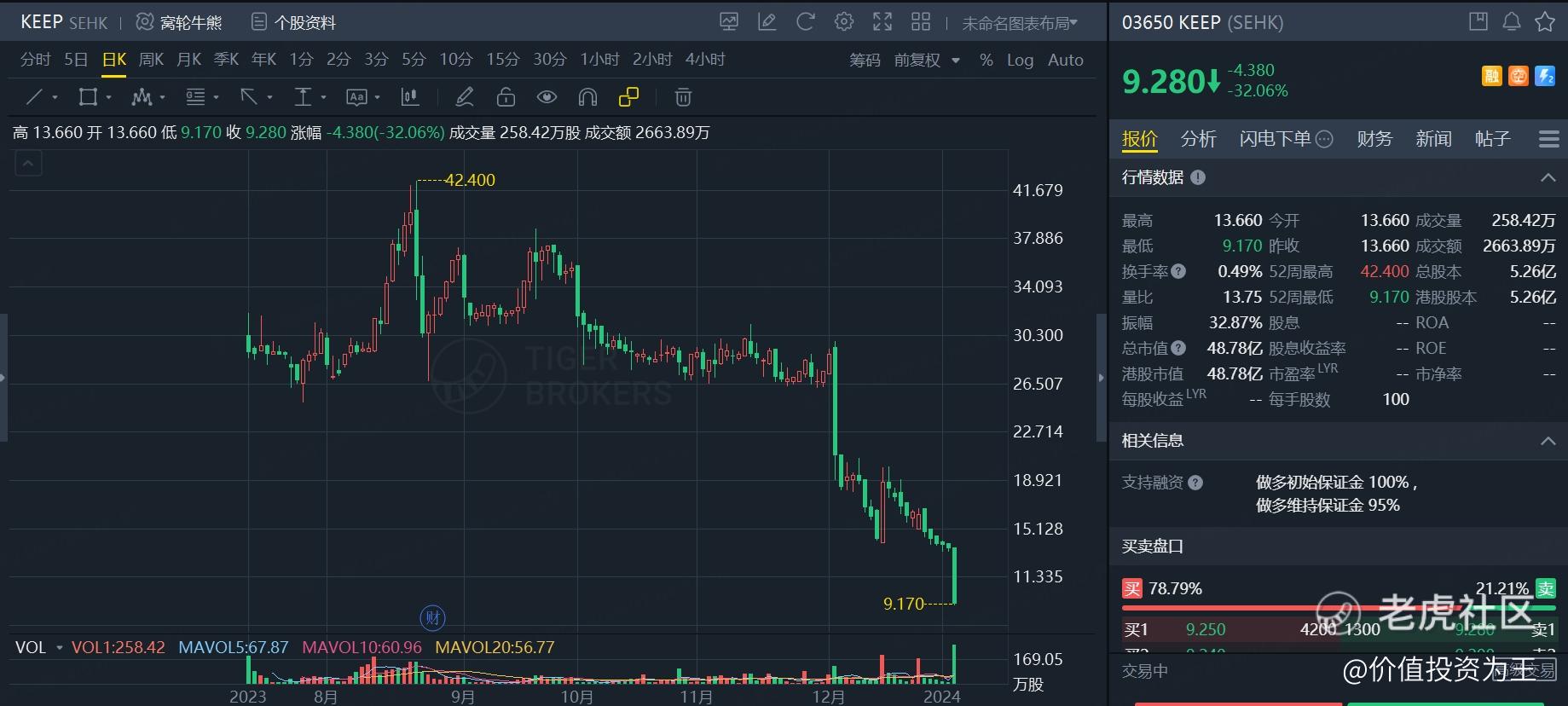
Task: Add KEEP to watchlist with star icon
Action: pos(1545,22)
